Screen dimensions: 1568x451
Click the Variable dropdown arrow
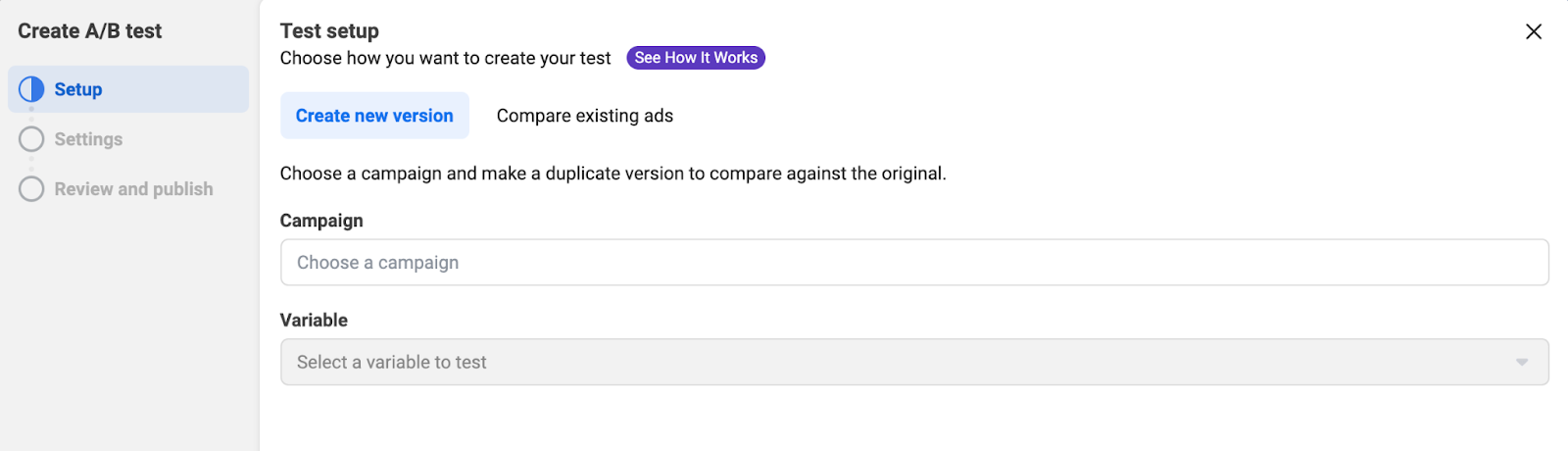click(x=1522, y=362)
